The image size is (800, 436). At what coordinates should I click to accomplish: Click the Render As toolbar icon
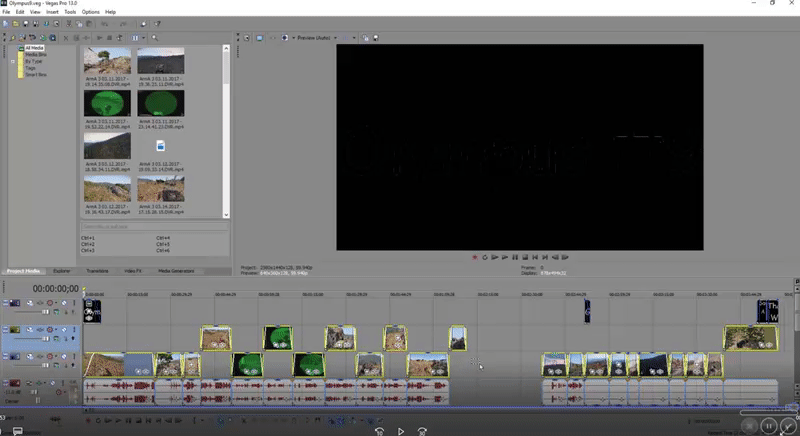(46, 23)
